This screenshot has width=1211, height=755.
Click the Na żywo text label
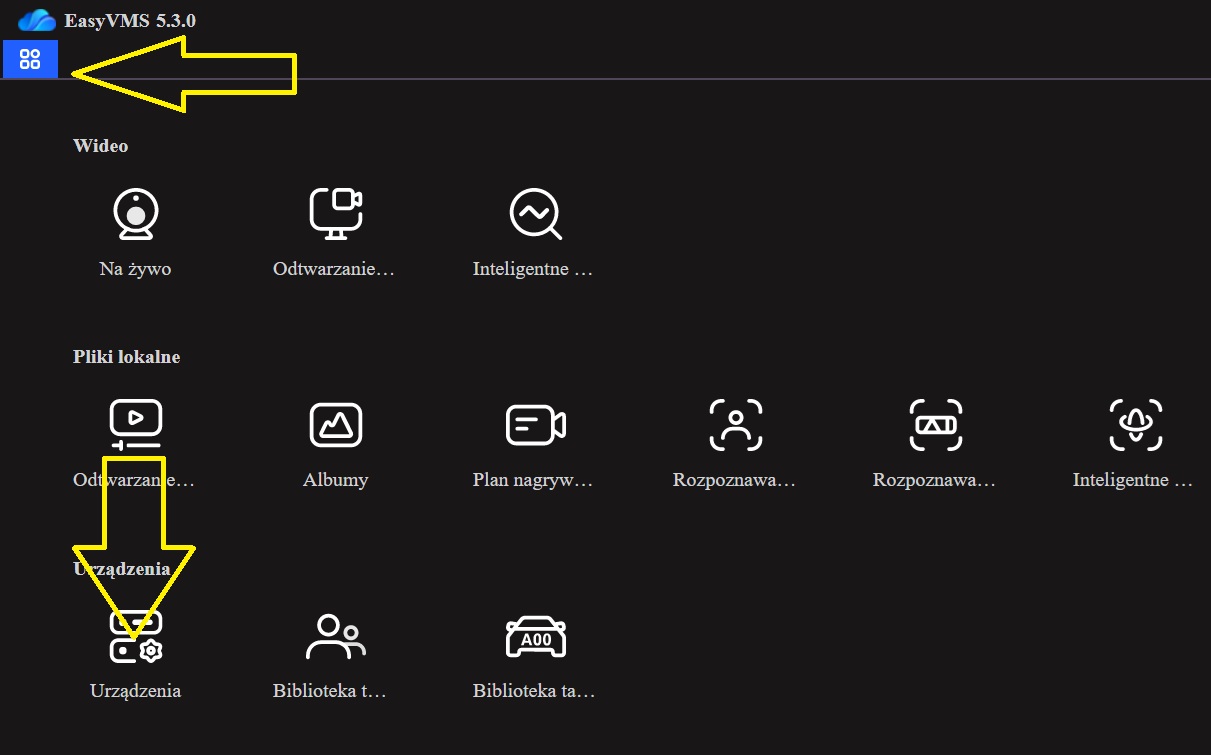(135, 270)
